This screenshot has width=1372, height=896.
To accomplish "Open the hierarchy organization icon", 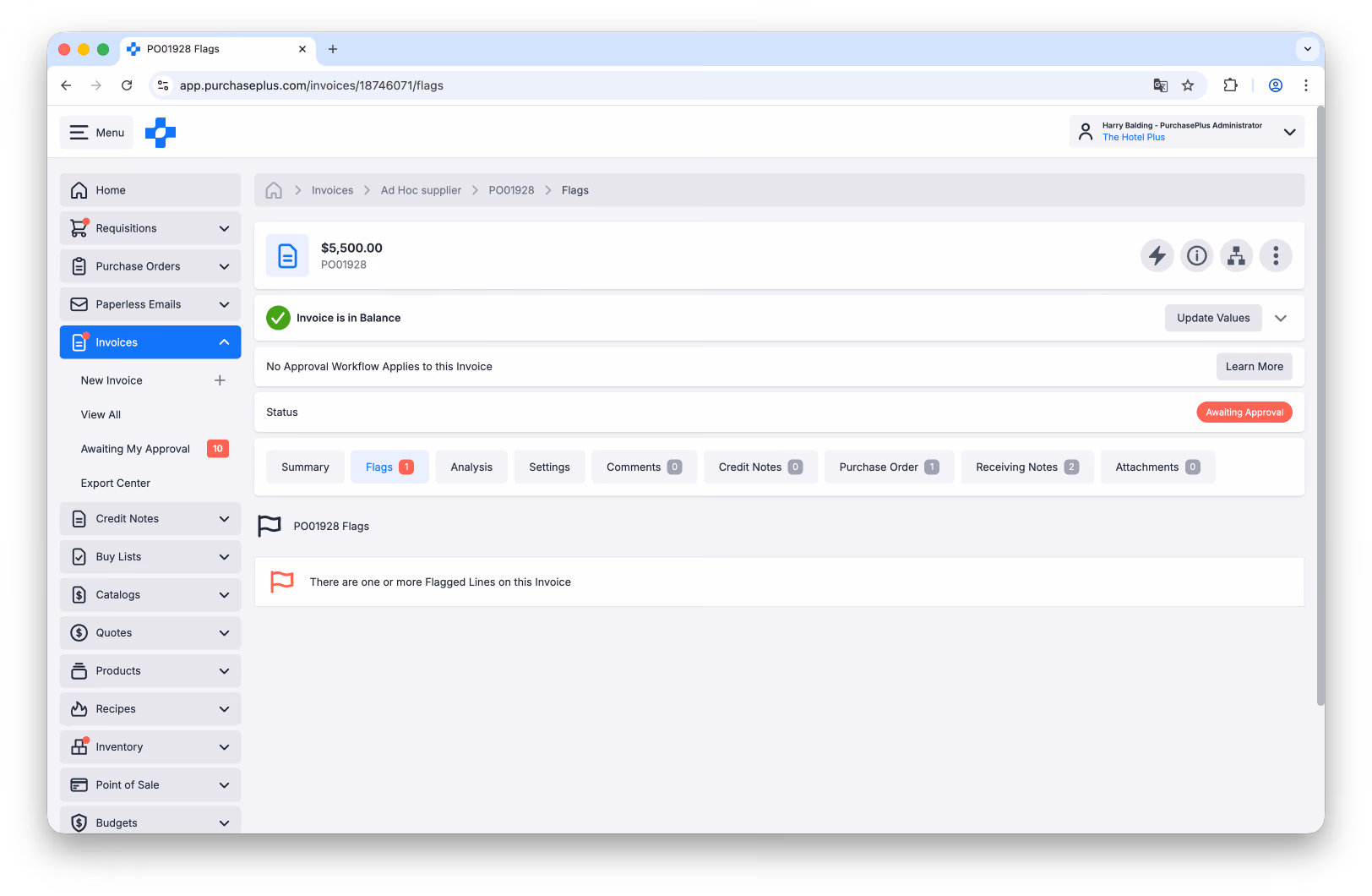I will (1236, 255).
